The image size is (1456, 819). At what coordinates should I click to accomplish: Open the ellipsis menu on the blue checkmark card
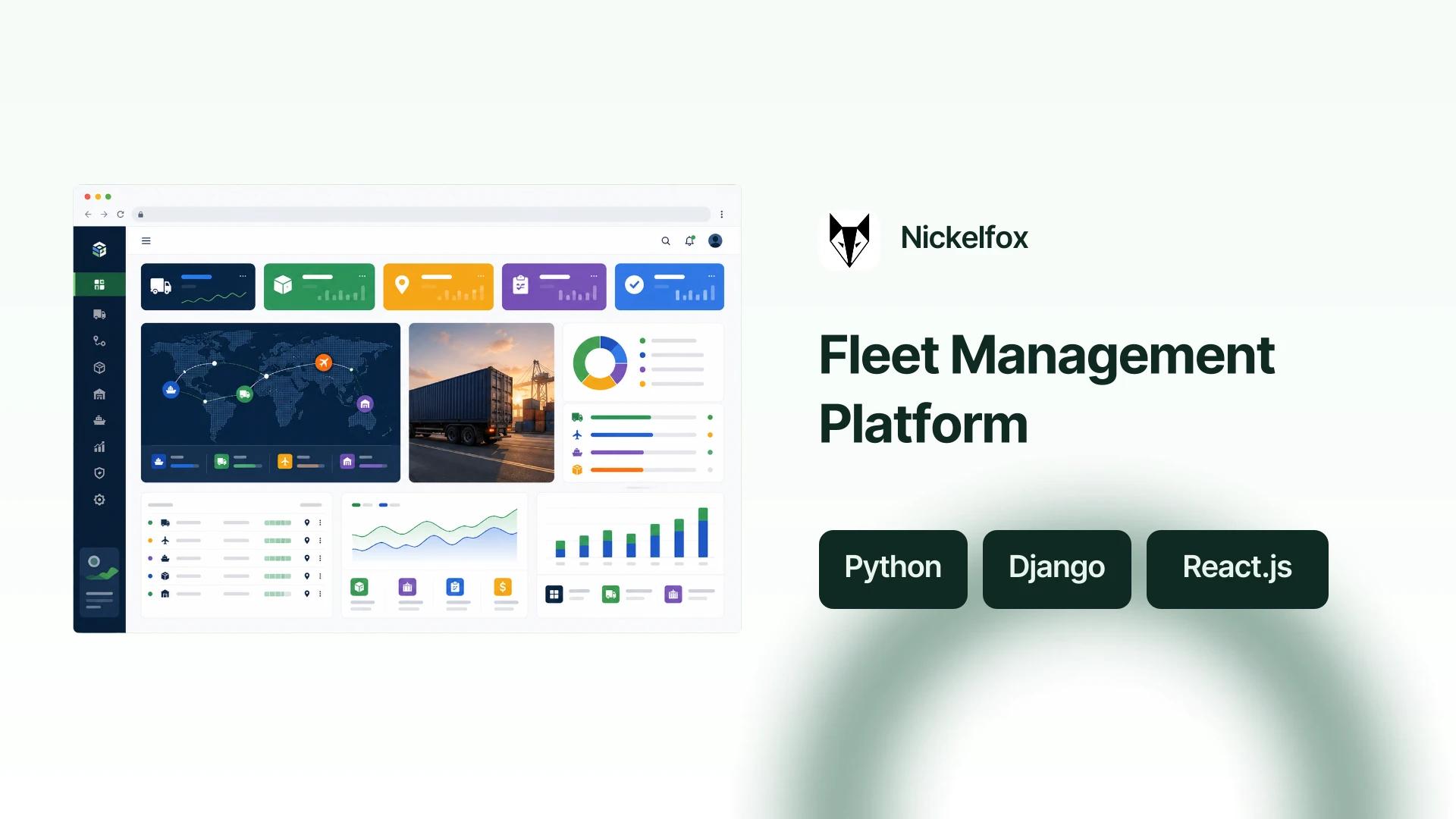click(x=711, y=276)
